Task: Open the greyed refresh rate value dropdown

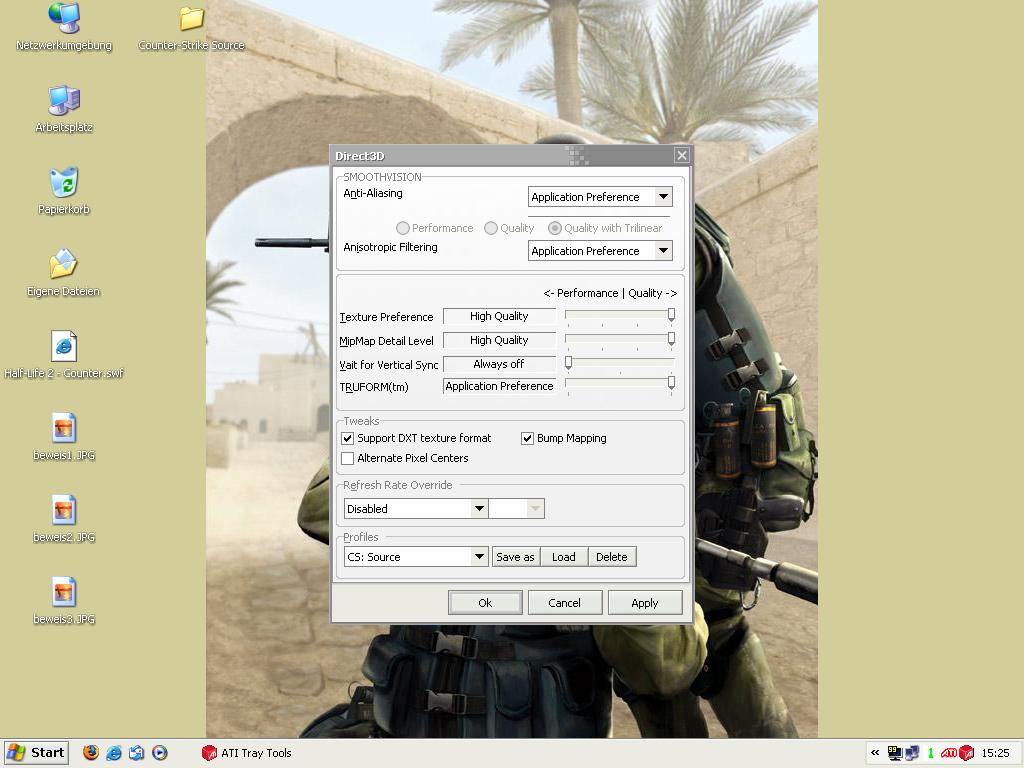Action: coord(517,509)
